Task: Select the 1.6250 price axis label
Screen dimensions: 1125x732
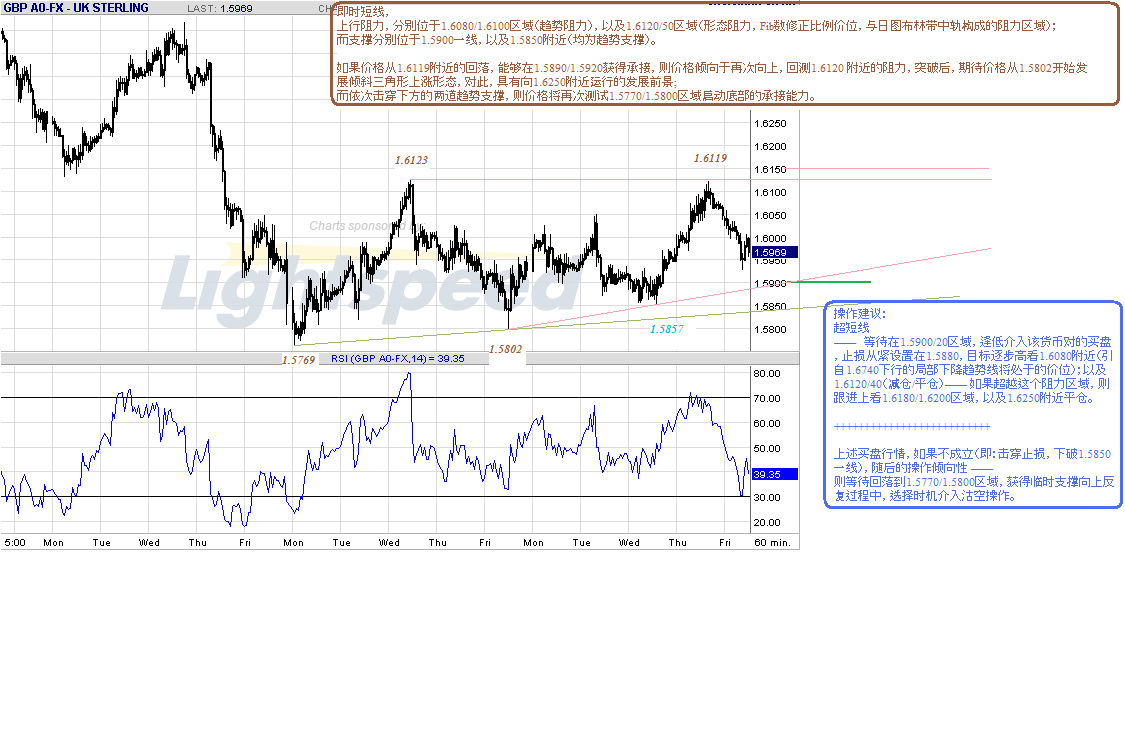Action: [x=770, y=123]
